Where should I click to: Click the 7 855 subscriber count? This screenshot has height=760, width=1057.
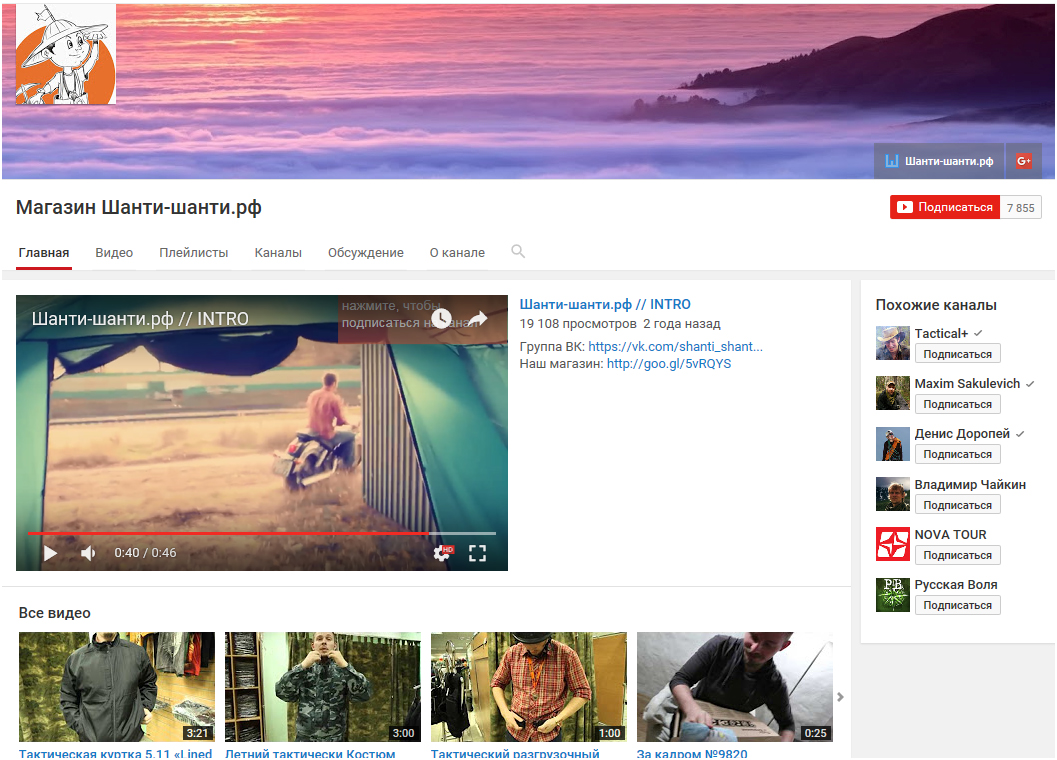click(x=1021, y=208)
